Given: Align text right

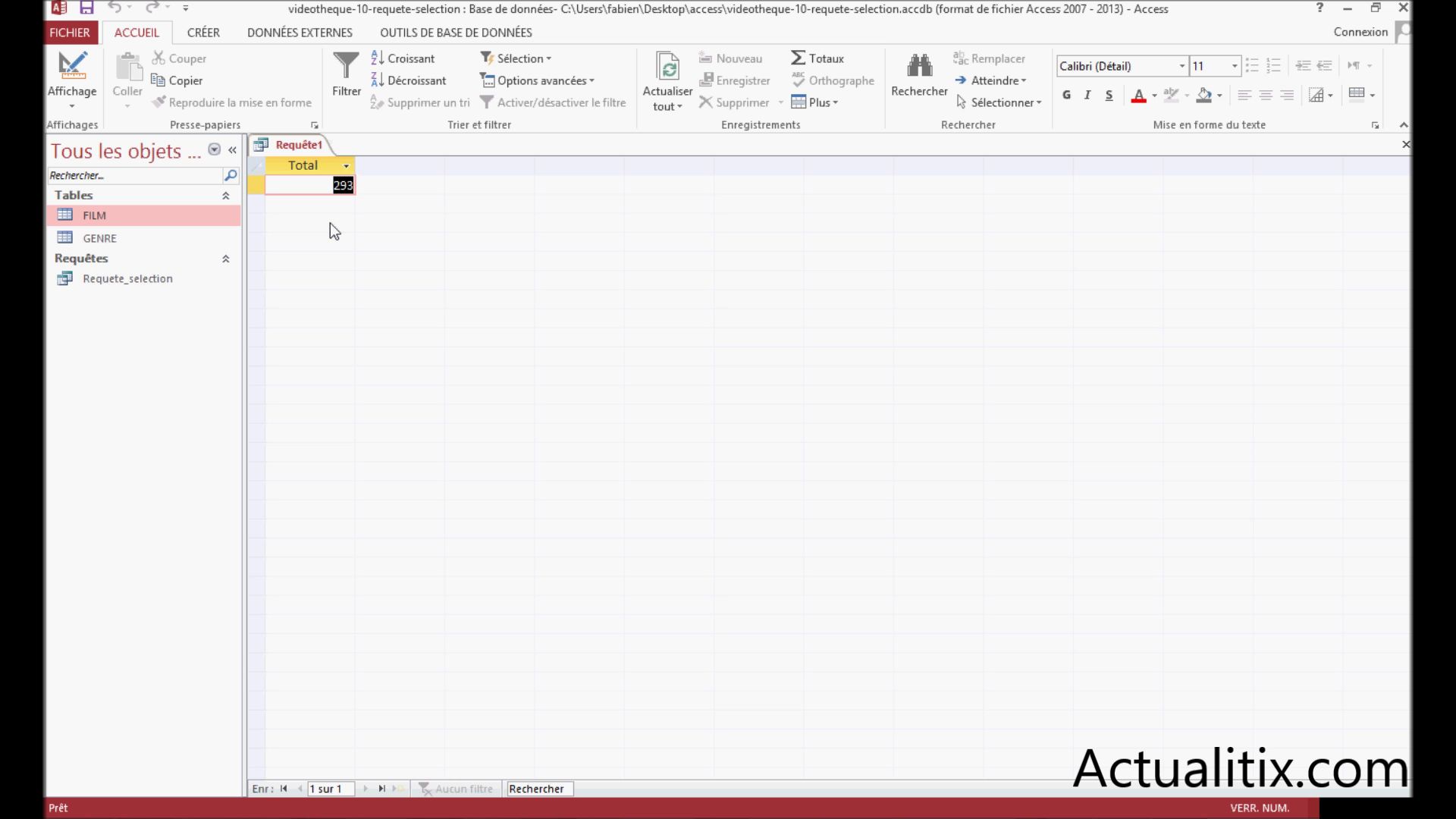Looking at the screenshot, I should (x=1287, y=95).
